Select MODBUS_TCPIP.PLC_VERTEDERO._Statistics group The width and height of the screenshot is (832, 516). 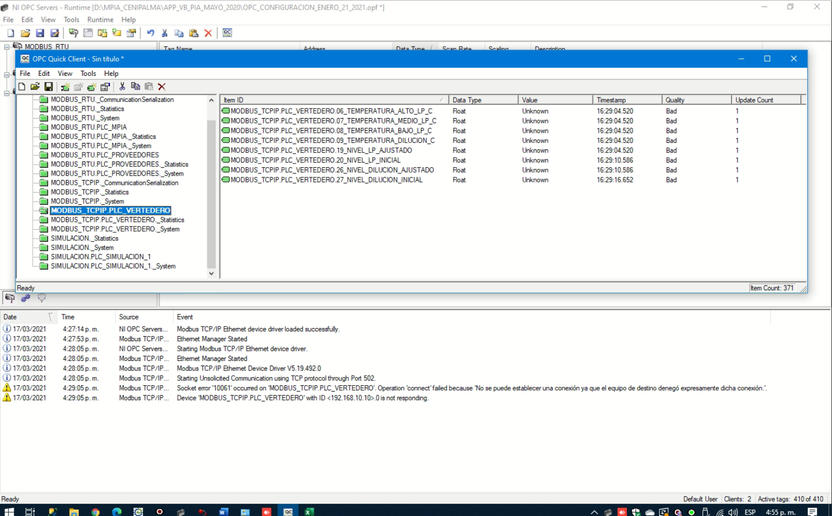click(117, 220)
